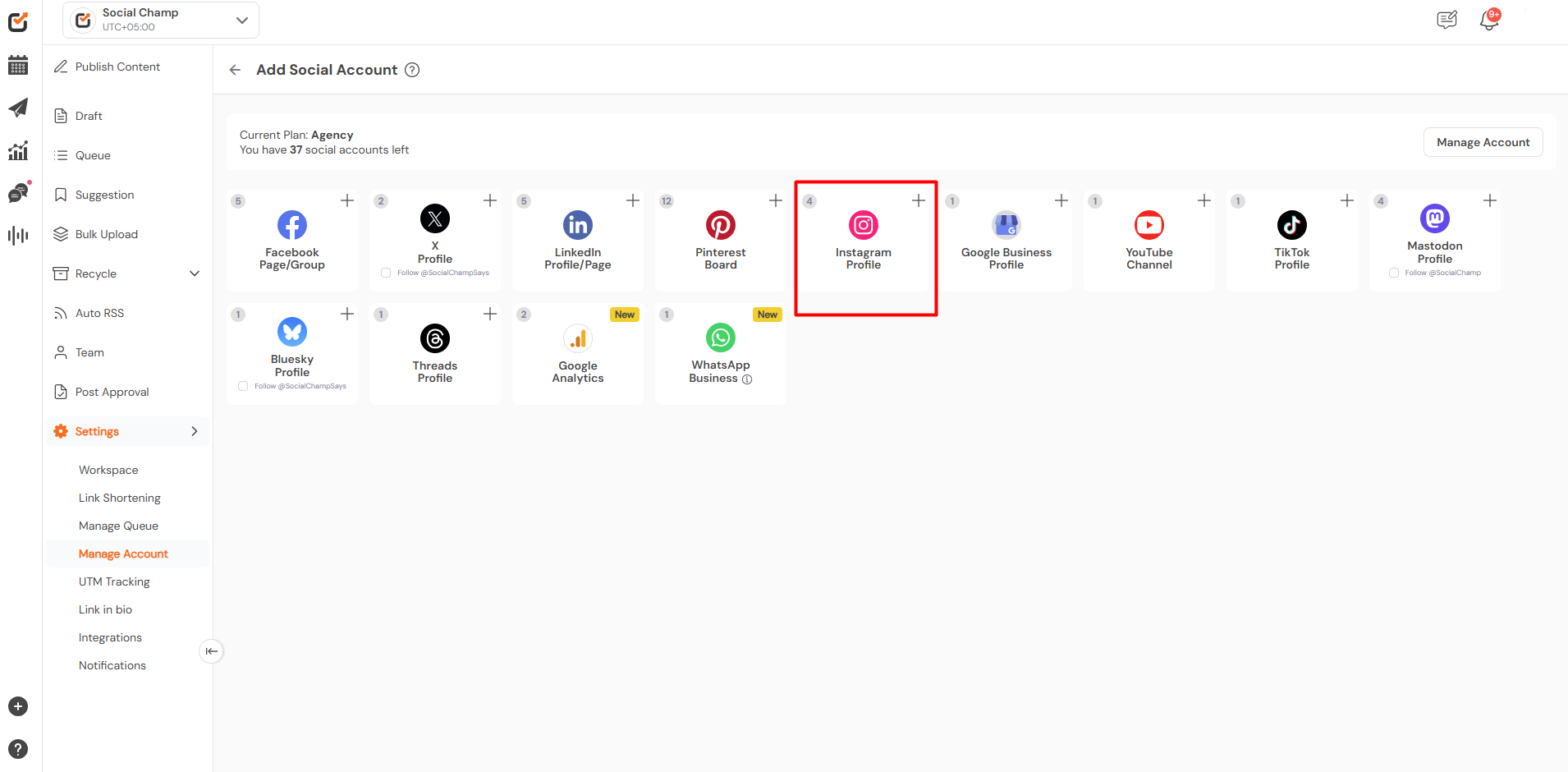Screen dimensions: 1568x772
Task: Open UTM Tracking settings
Action: click(x=114, y=581)
